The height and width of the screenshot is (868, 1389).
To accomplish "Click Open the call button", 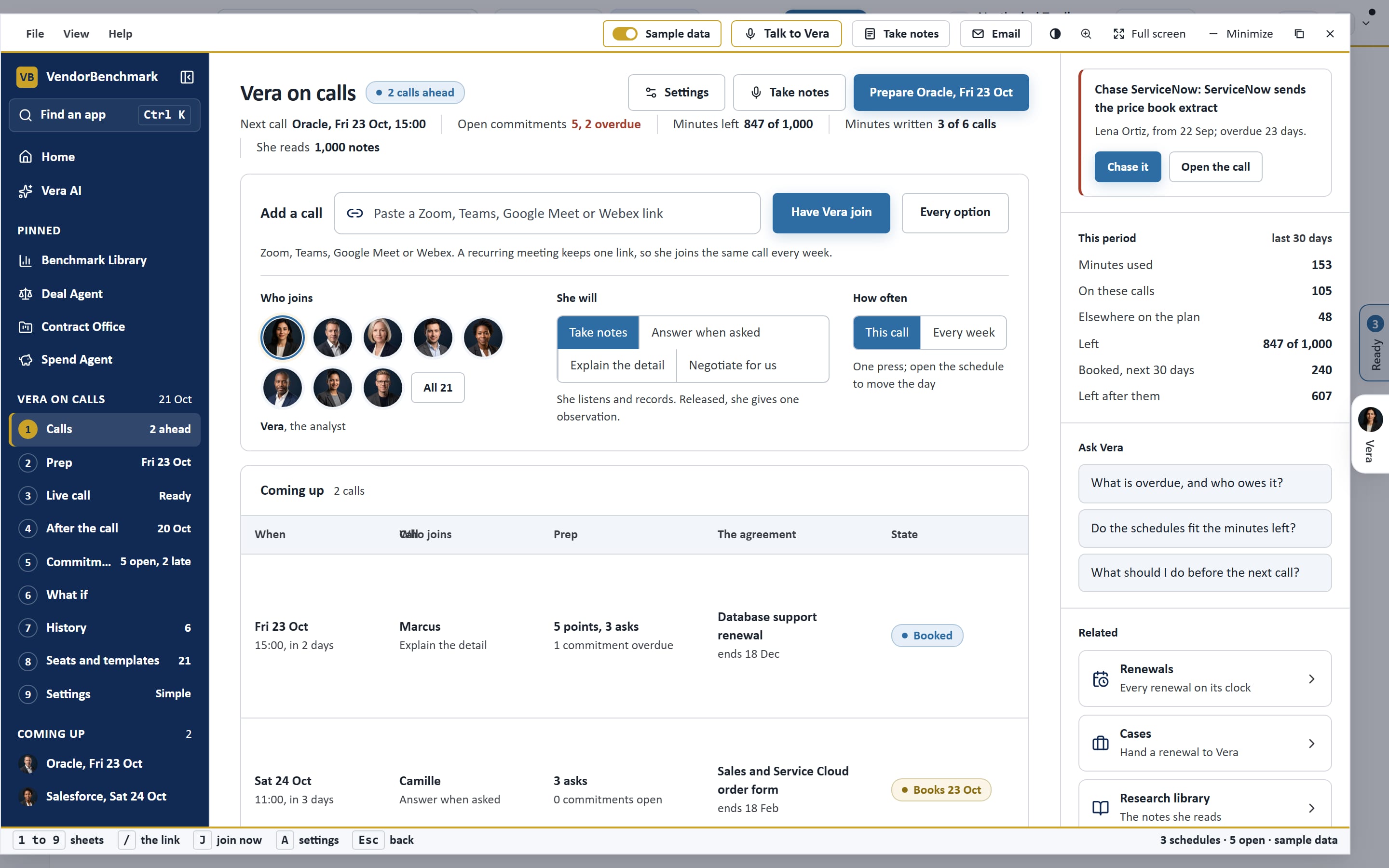I will [x=1215, y=167].
